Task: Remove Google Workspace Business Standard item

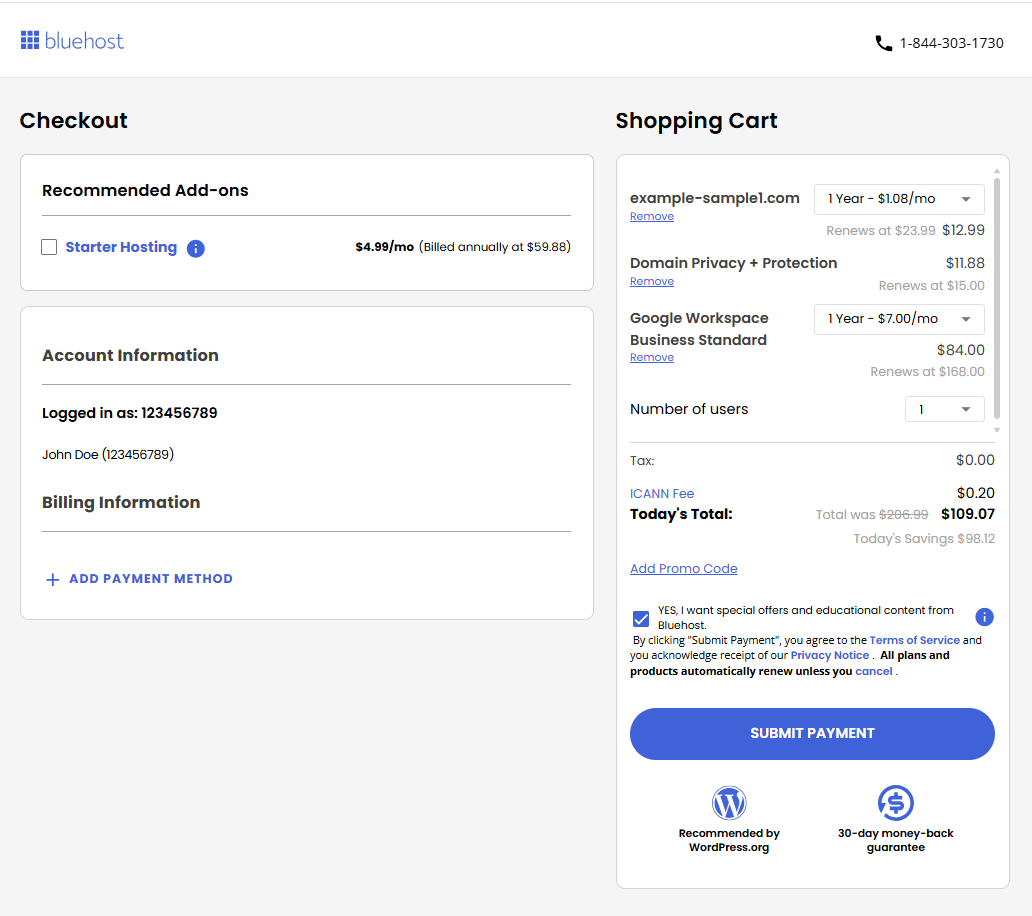Action: 652,357
